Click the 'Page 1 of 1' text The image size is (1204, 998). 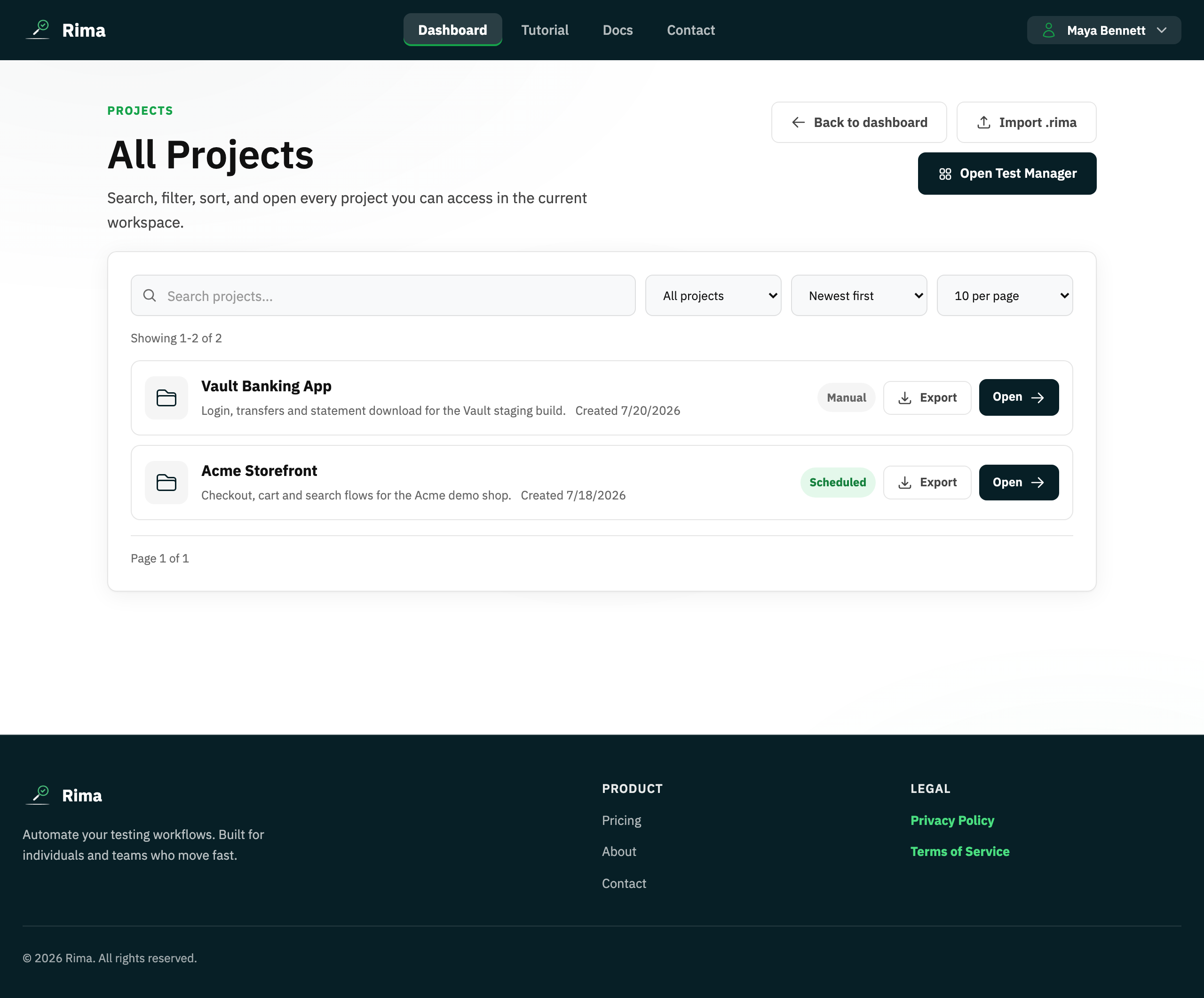[x=159, y=558]
